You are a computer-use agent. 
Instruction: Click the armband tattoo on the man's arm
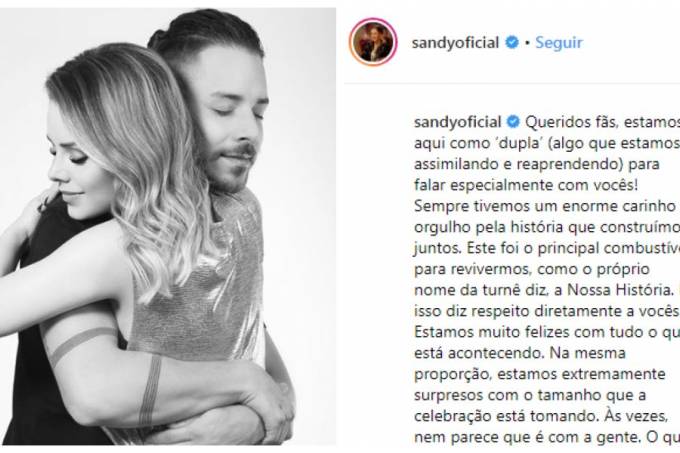pos(150,390)
